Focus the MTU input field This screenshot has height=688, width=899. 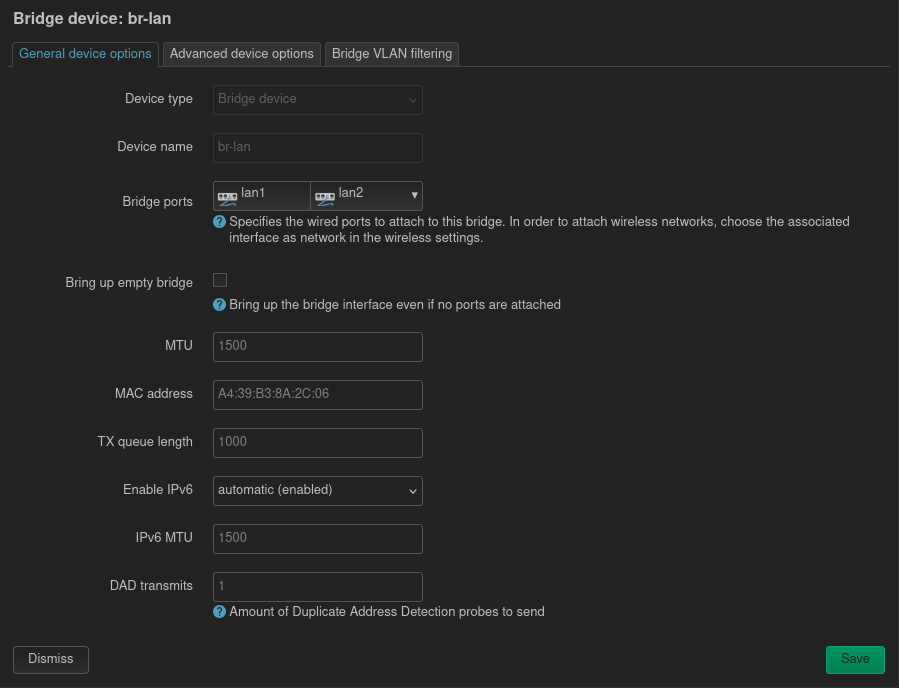(x=318, y=347)
